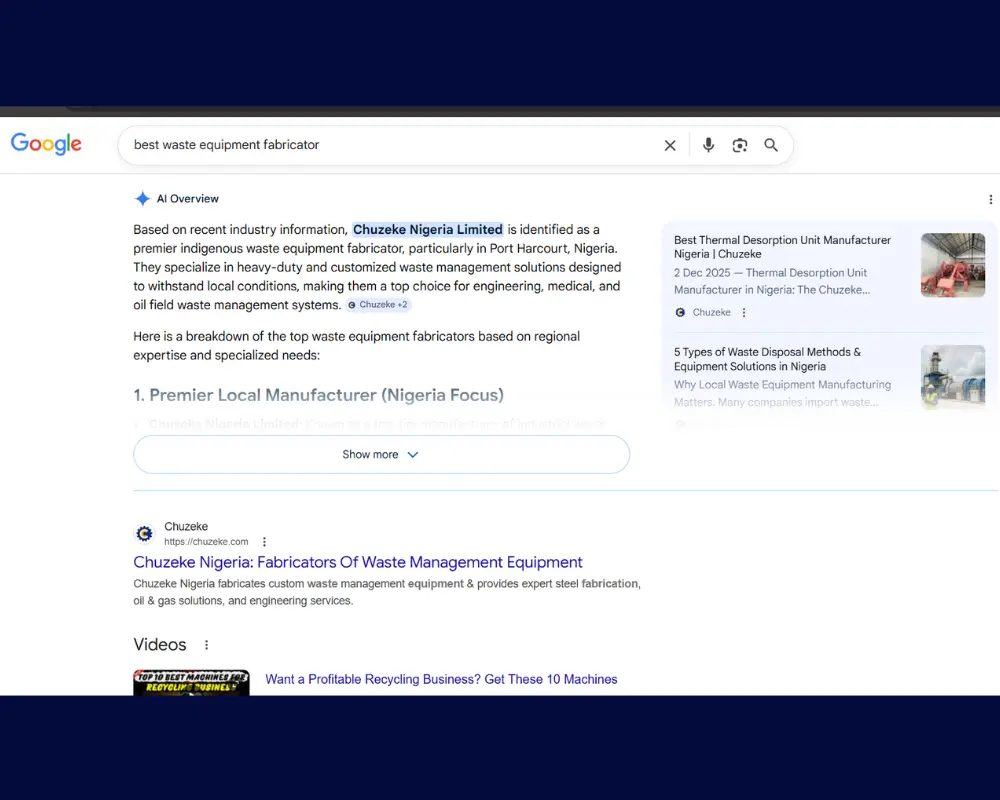The image size is (1000, 800).
Task: Click thermal desorption unit thumbnail image
Action: [953, 265]
